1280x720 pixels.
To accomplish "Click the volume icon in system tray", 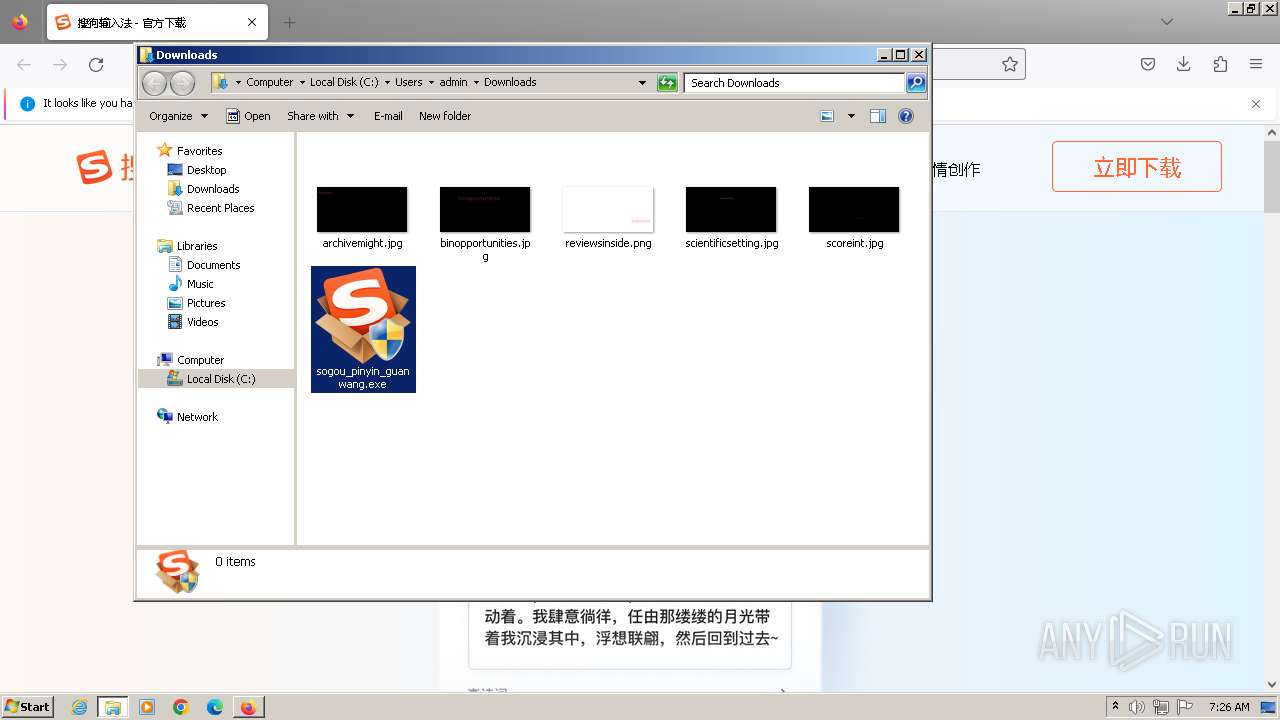I will pyautogui.click(x=1137, y=707).
